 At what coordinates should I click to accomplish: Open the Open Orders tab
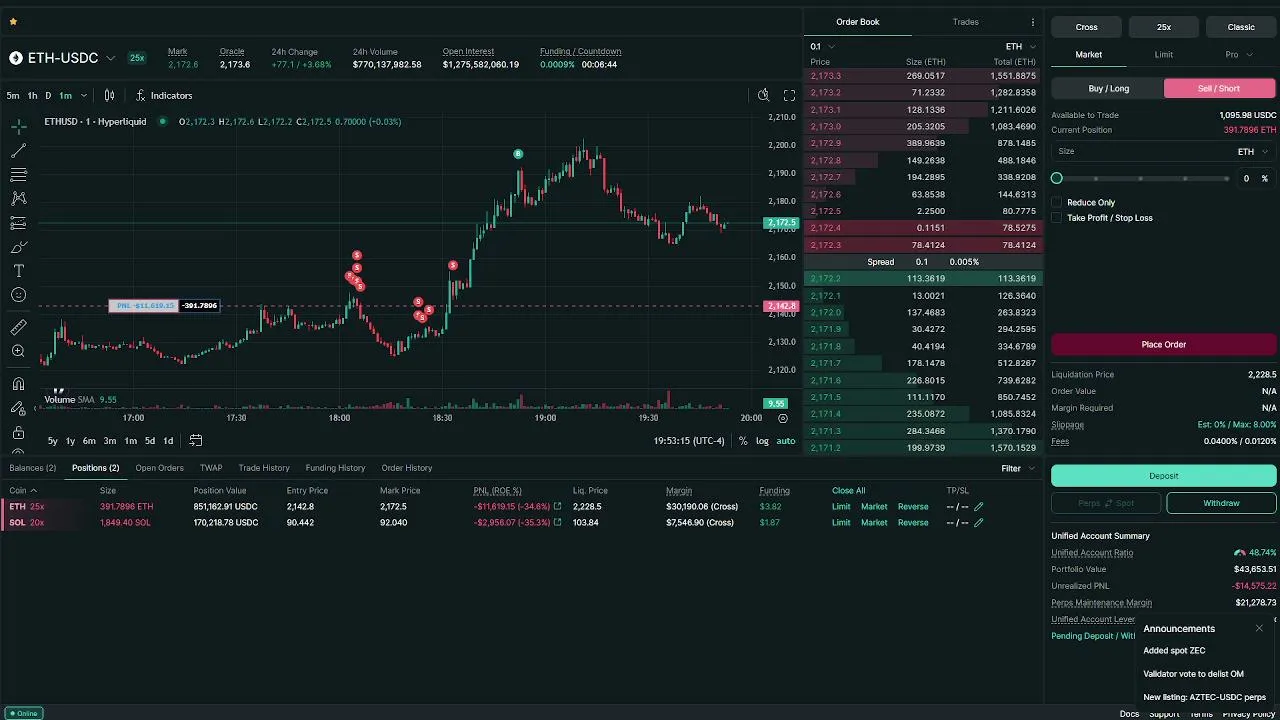coord(160,468)
